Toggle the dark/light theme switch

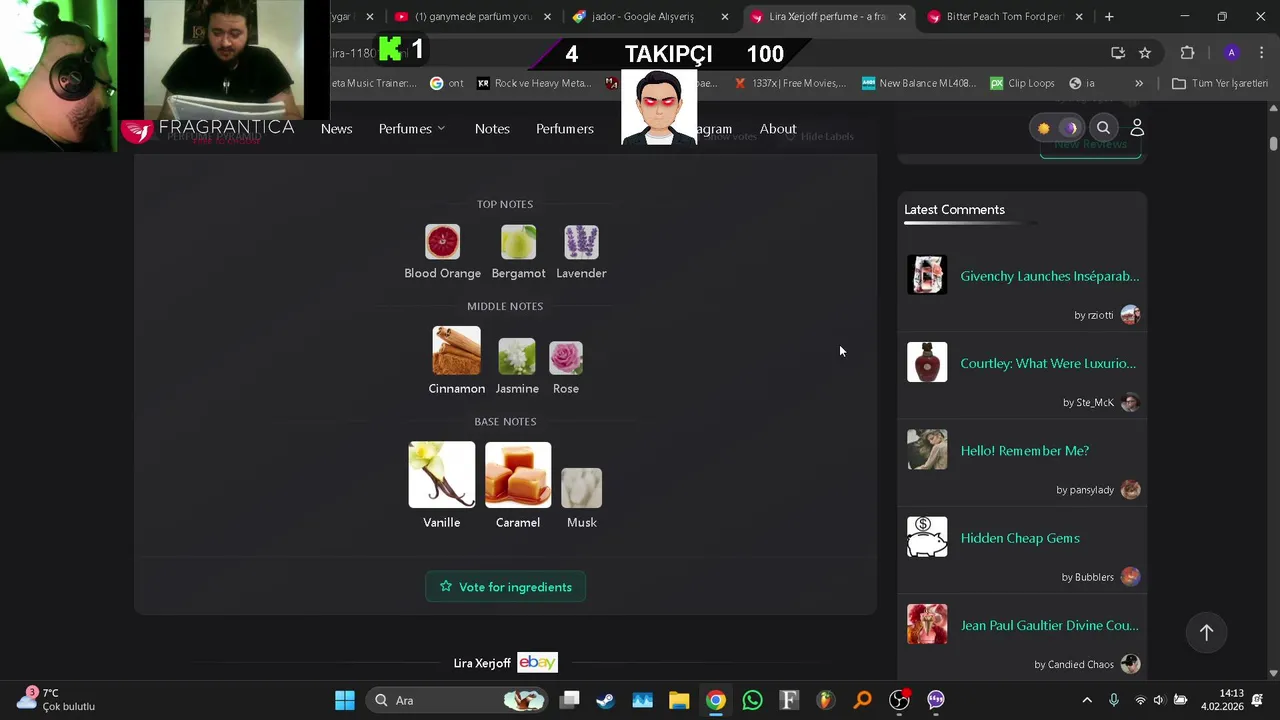[1056, 128]
